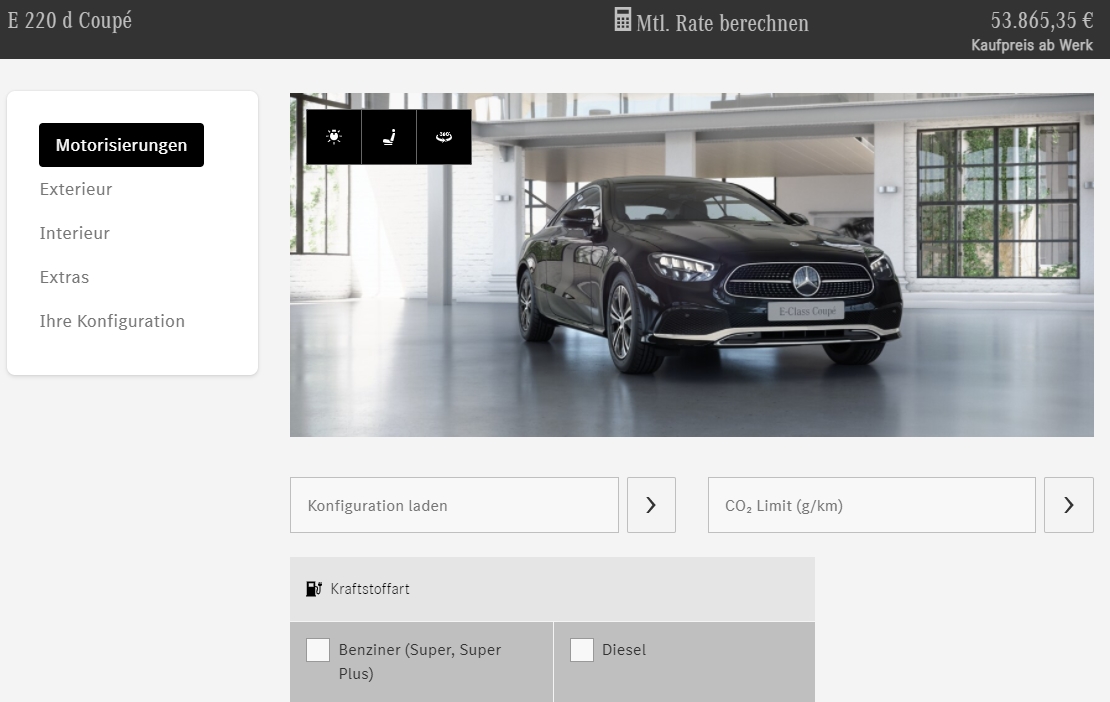1110x702 pixels.
Task: Focus the Konfiguration laden input field
Action: 454,505
